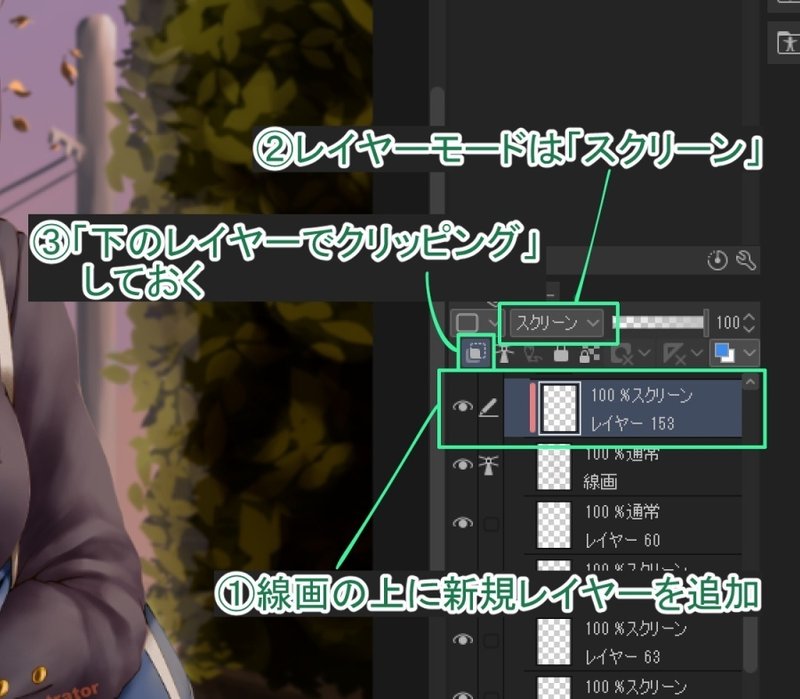This screenshot has height=699, width=800.
Task: Expand the palette color dropdown arrow
Action: (x=492, y=322)
